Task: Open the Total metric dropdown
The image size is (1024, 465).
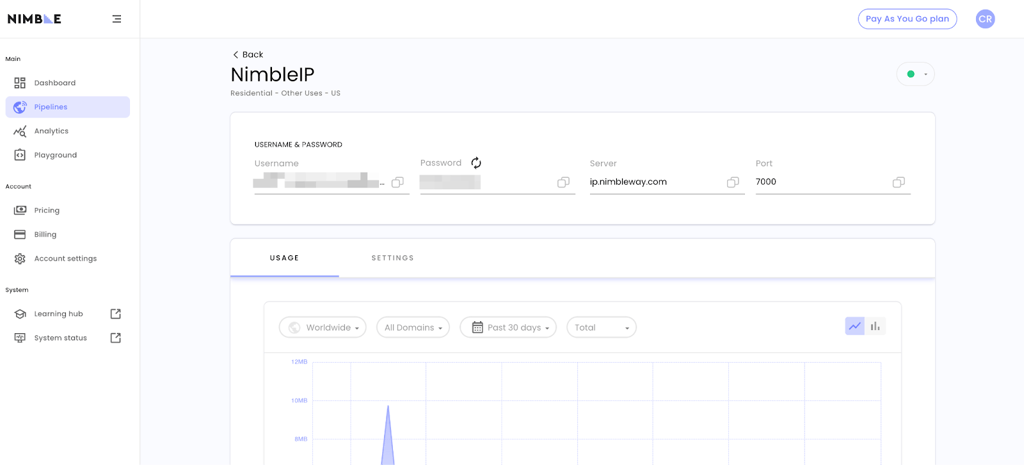Action: pyautogui.click(x=601, y=327)
